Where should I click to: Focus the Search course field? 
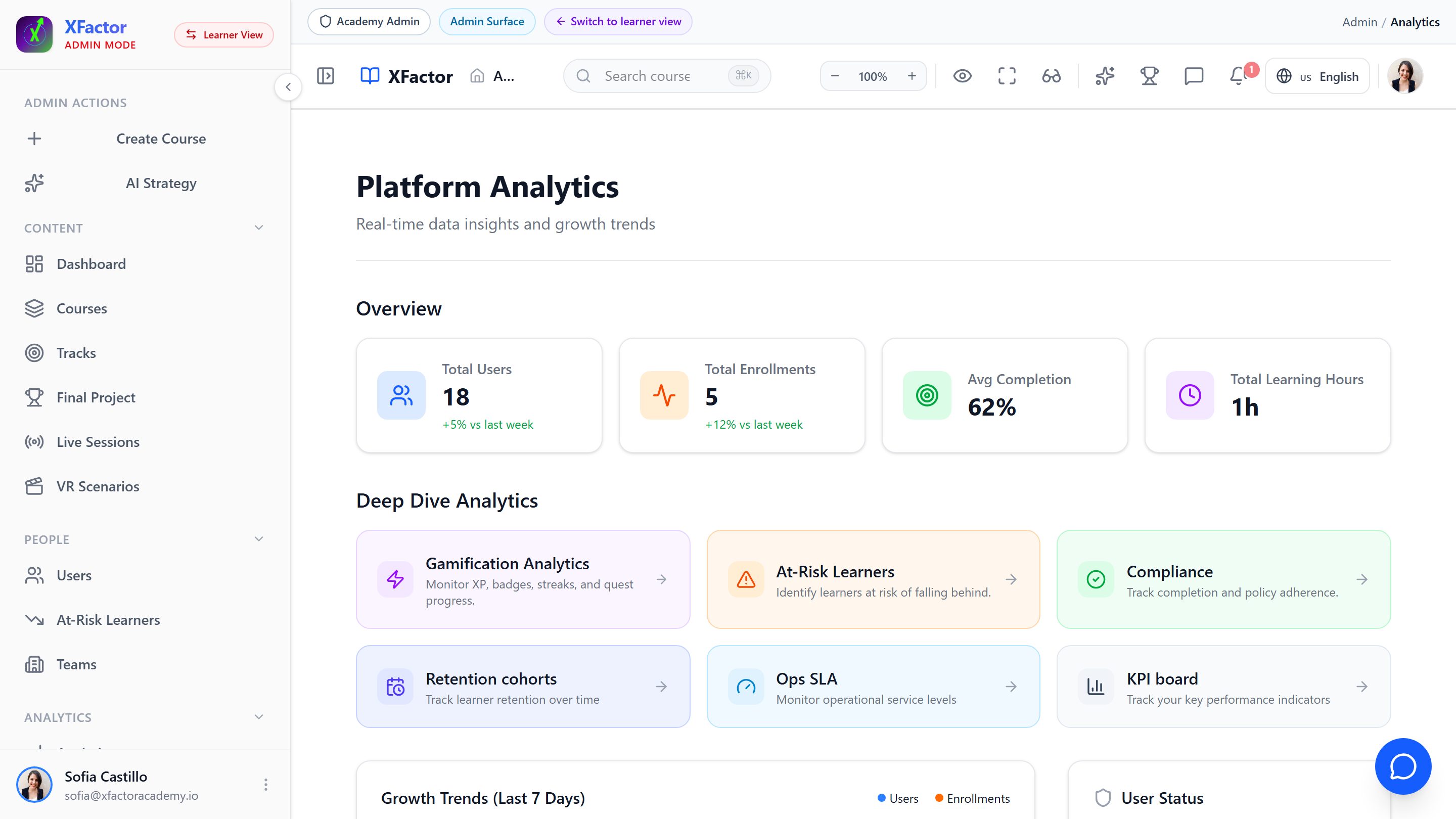pos(667,76)
